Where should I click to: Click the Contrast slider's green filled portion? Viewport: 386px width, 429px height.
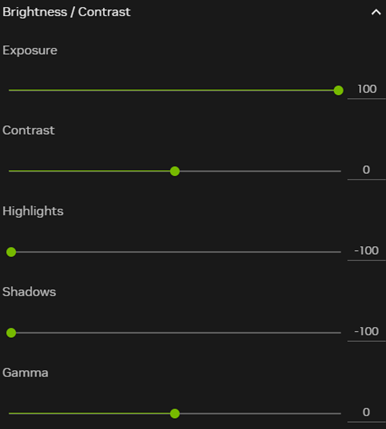pos(89,171)
